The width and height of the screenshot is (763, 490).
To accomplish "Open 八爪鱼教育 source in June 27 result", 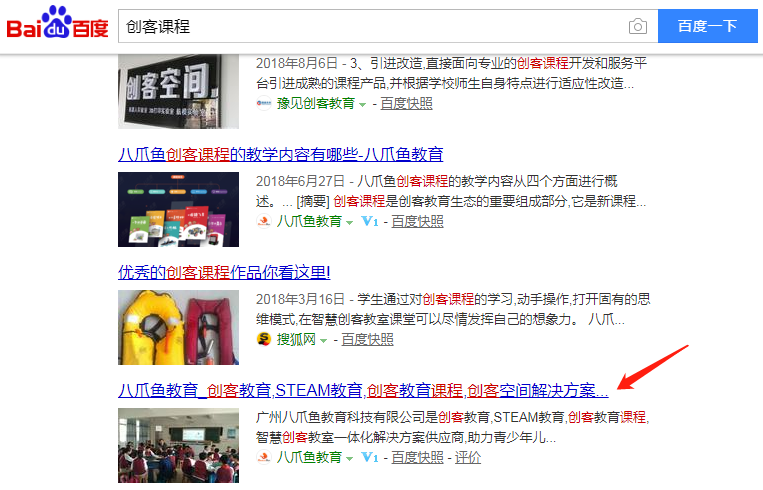I will point(309,221).
